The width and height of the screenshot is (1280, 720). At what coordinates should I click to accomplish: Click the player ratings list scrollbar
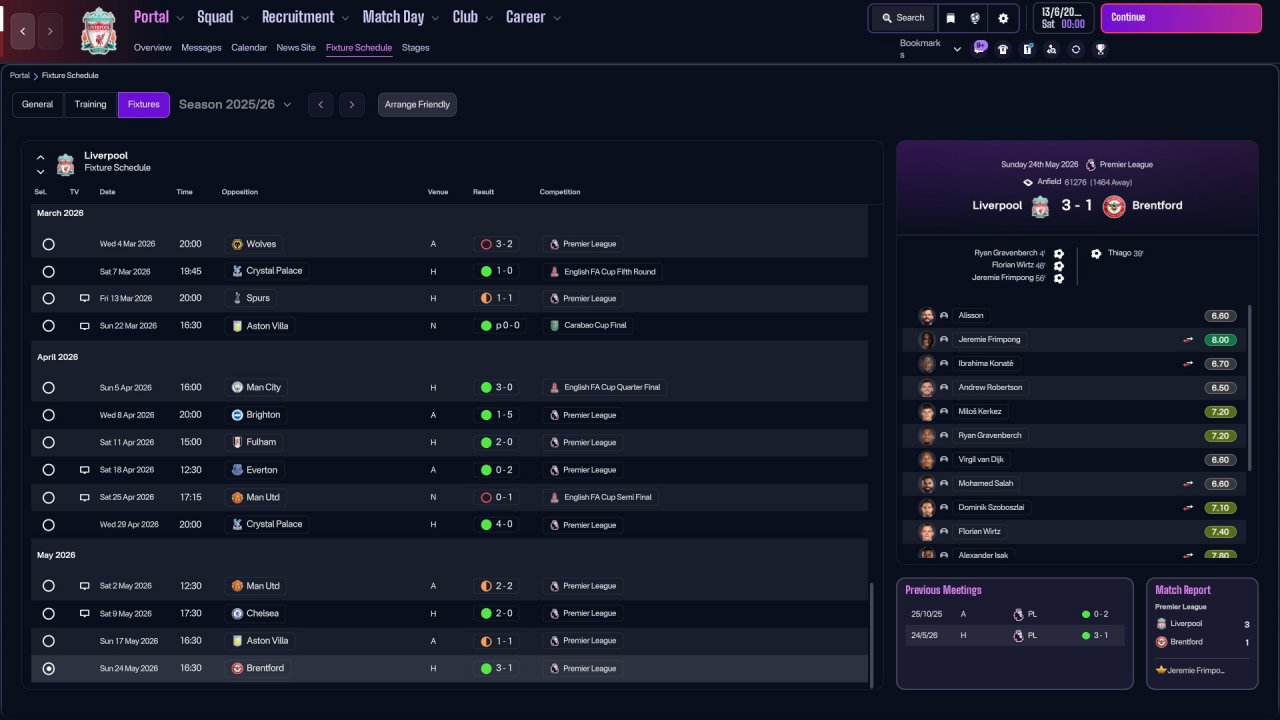(1250, 388)
